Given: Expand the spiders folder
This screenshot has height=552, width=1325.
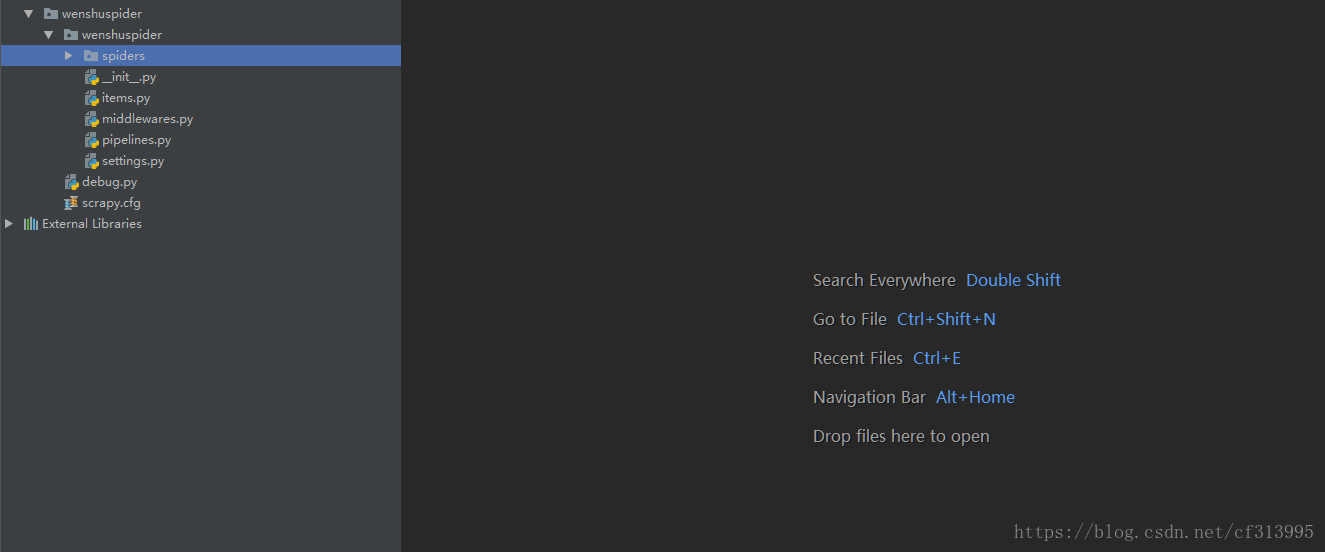Looking at the screenshot, I should coord(69,56).
